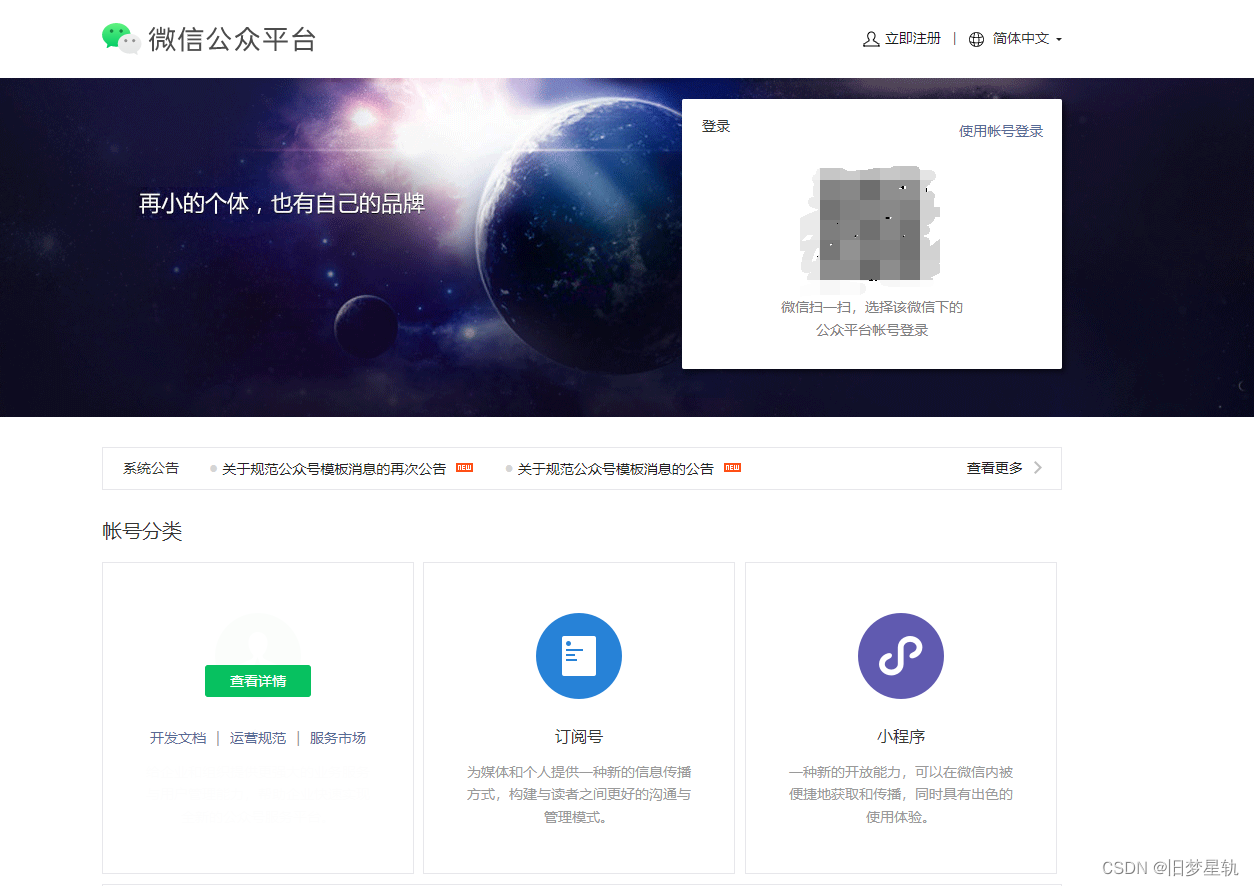Click the 订阅号 description paragraph
The image size is (1254, 886).
[x=579, y=795]
